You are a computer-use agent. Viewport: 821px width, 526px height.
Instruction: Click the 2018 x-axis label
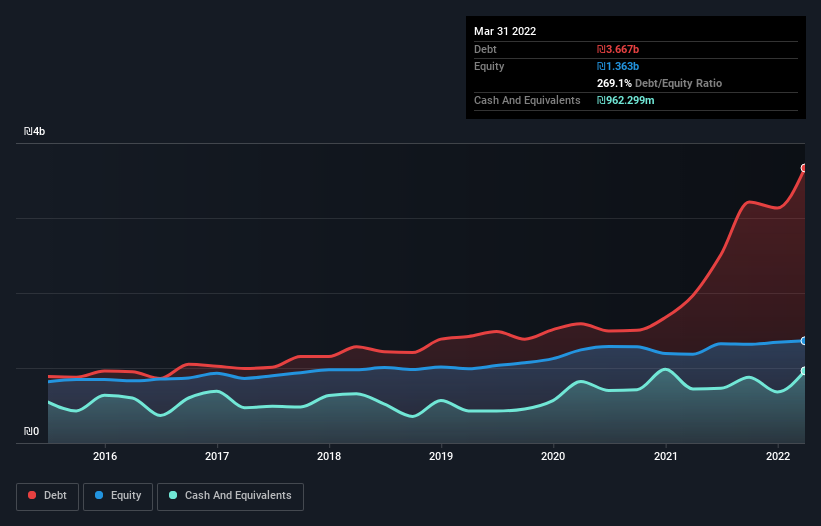[x=329, y=456]
